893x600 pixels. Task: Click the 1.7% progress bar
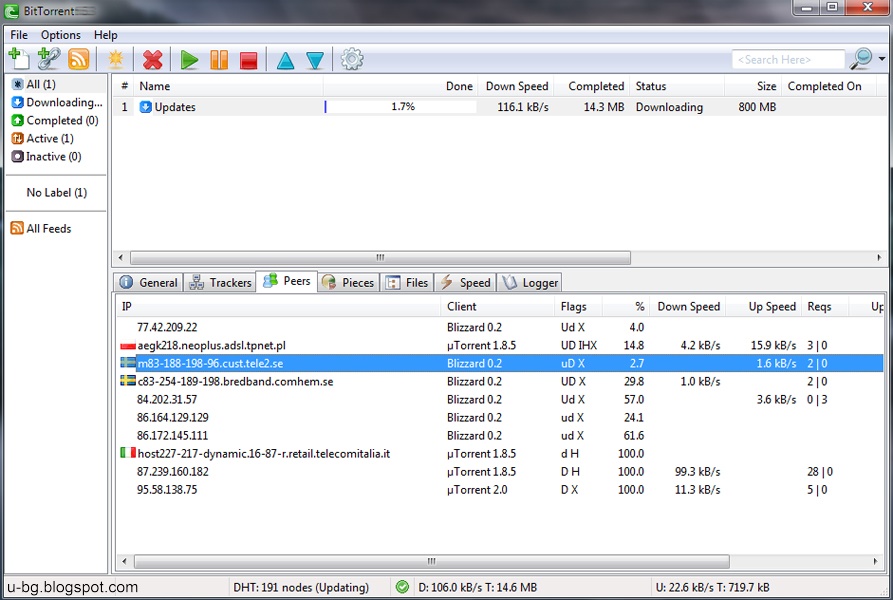pyautogui.click(x=401, y=106)
